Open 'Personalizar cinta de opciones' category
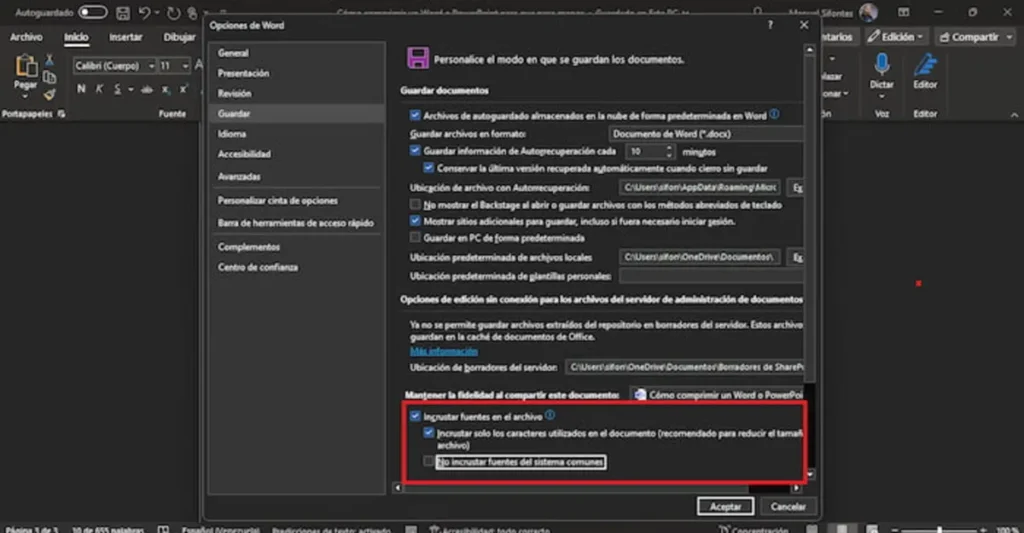 click(296, 201)
